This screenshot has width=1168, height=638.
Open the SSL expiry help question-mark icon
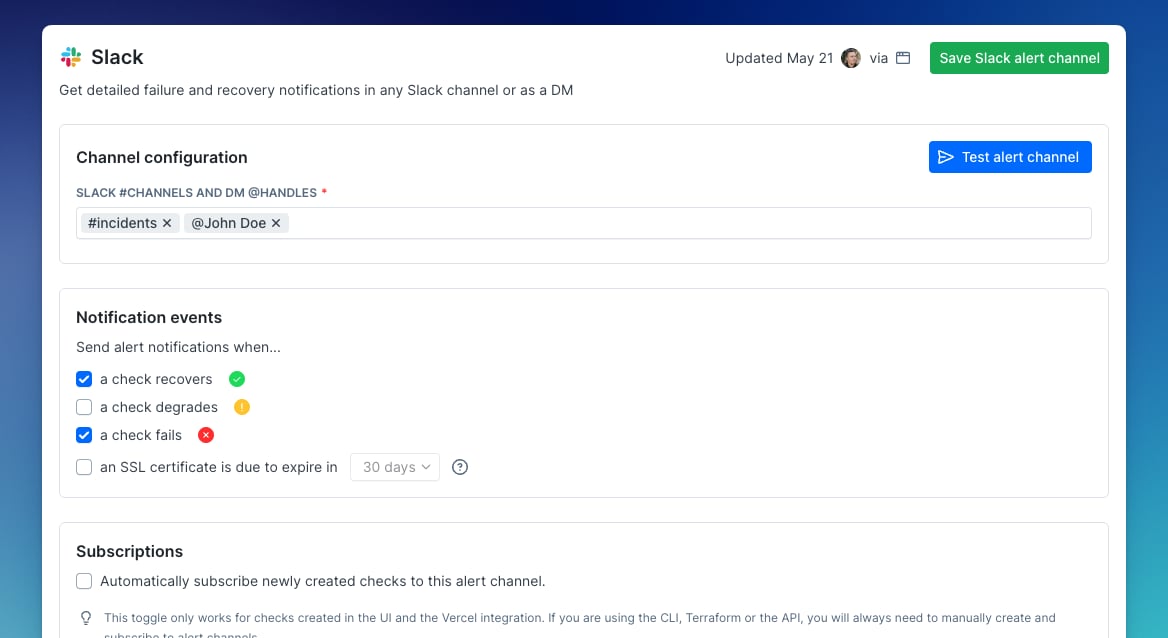[460, 467]
